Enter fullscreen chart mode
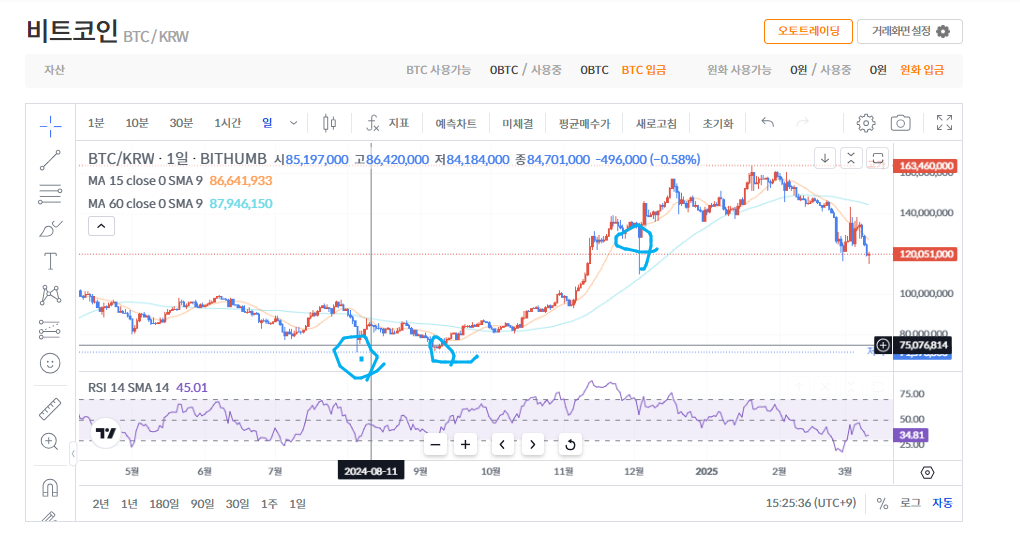1020x548 pixels. tap(945, 122)
